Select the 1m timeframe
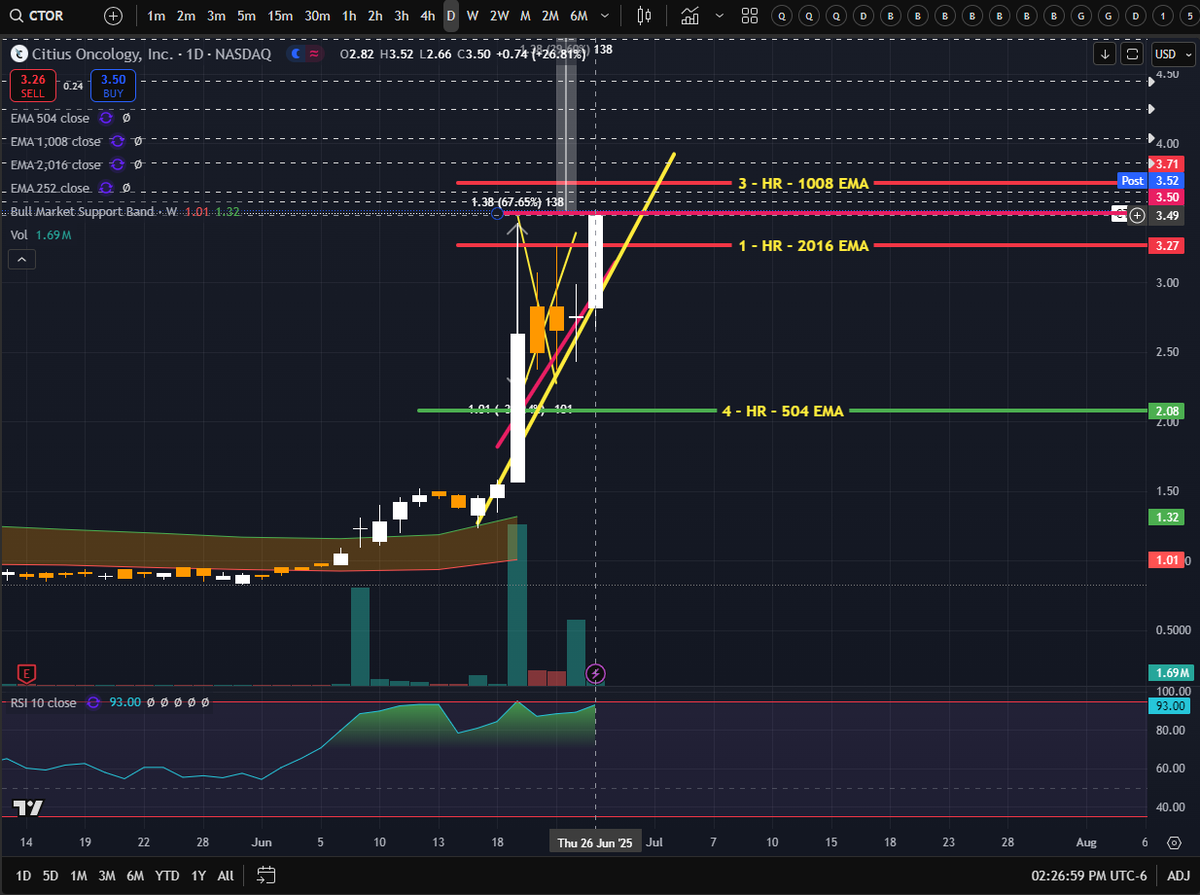The height and width of the screenshot is (895, 1200). [x=156, y=16]
